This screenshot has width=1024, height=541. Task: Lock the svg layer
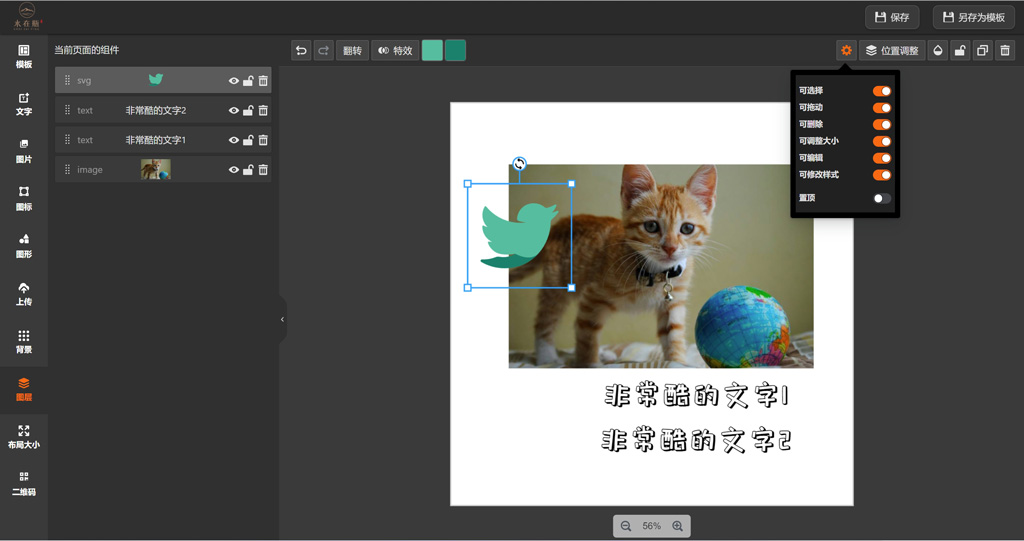pyautogui.click(x=248, y=81)
